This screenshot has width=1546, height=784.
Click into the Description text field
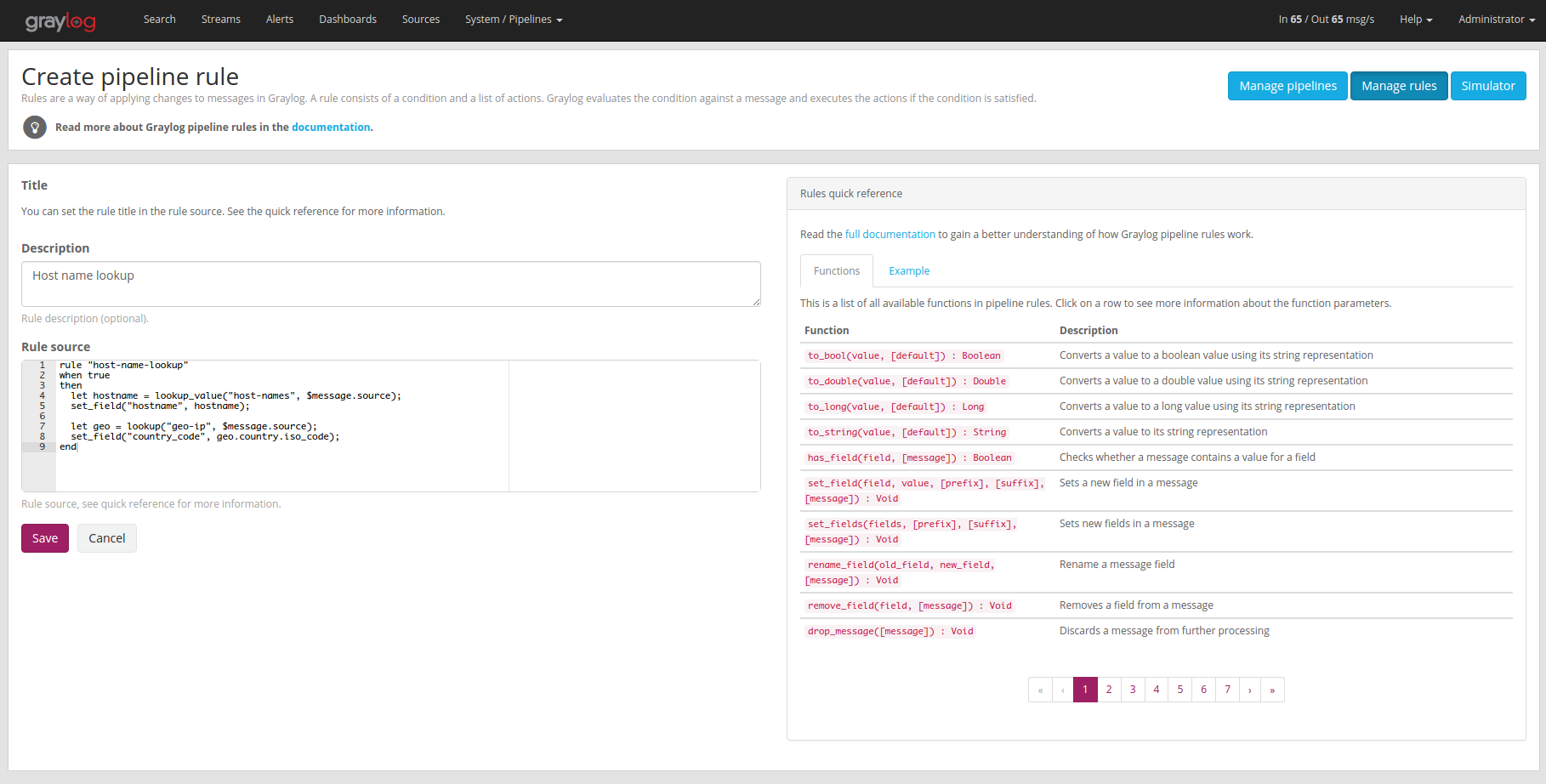(x=390, y=284)
